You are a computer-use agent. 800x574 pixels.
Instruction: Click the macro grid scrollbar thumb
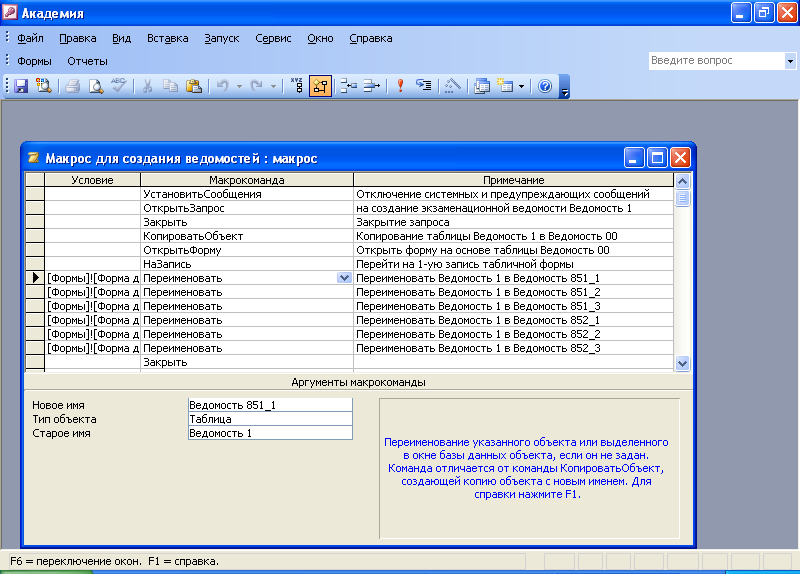[x=682, y=198]
